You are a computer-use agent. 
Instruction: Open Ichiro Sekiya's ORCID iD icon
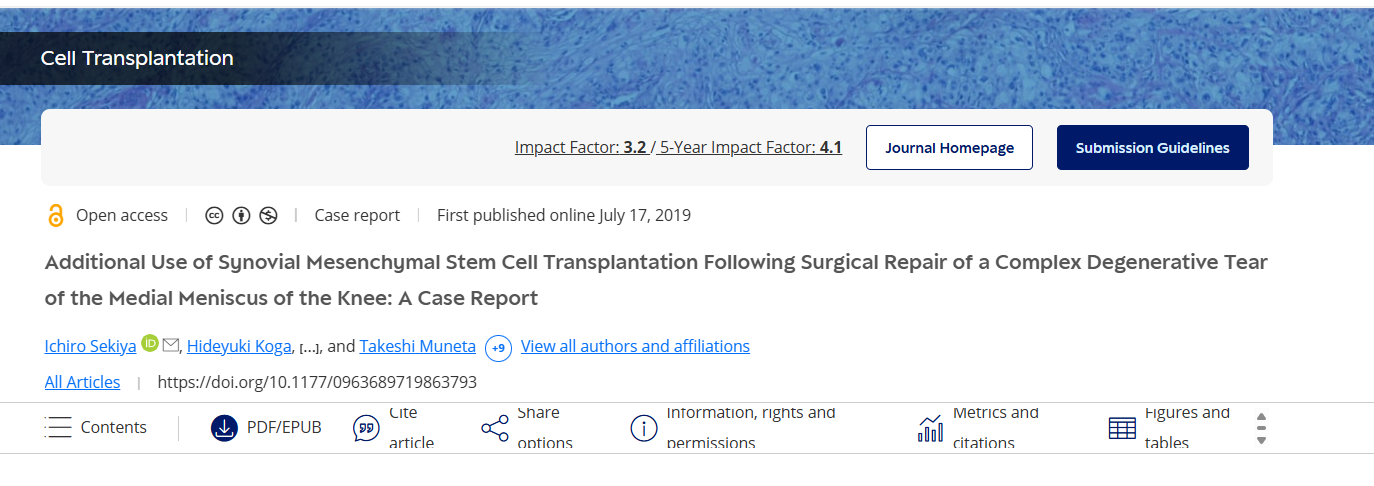150,344
